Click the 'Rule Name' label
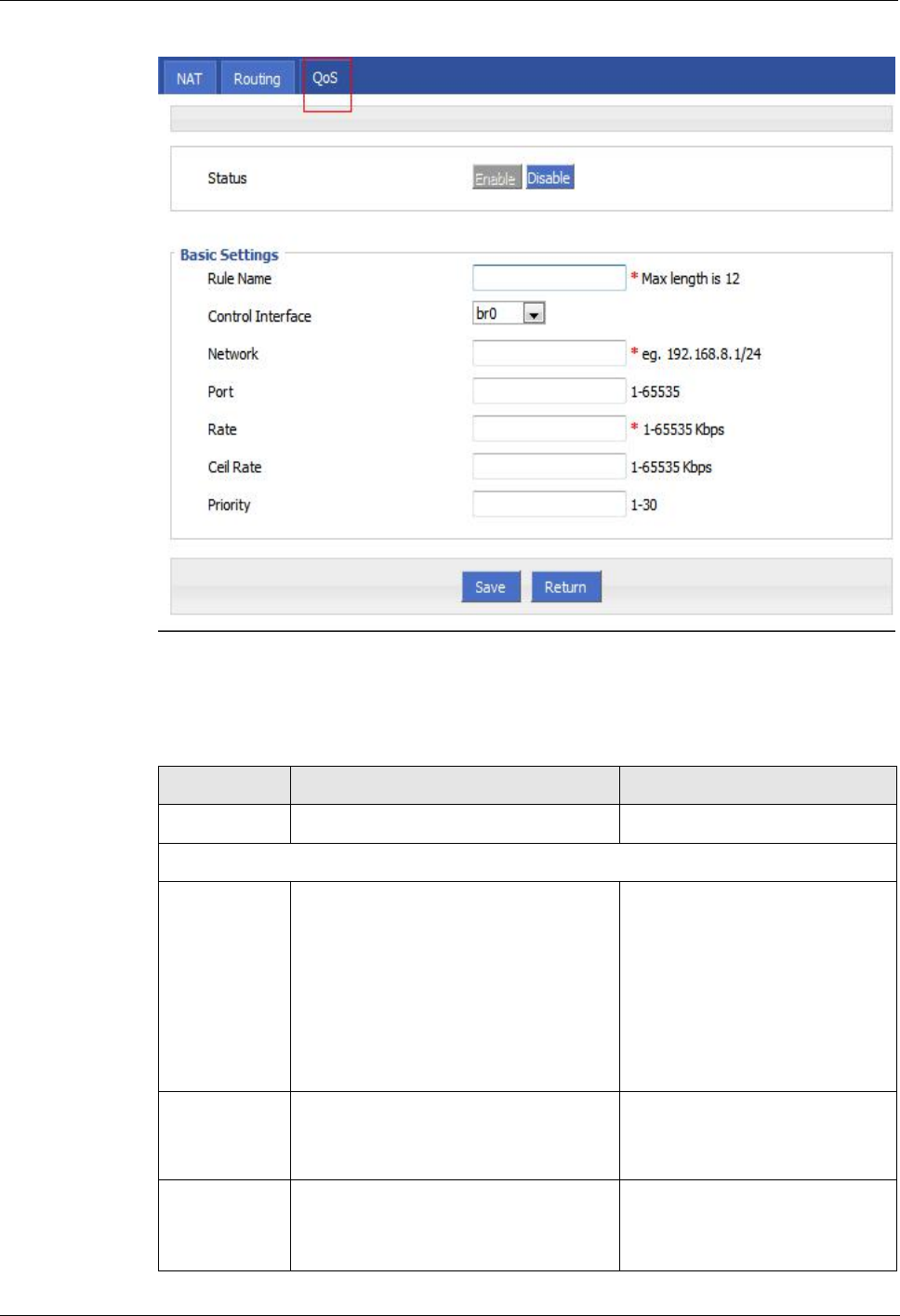This screenshot has height=1316, width=900. coord(240,279)
